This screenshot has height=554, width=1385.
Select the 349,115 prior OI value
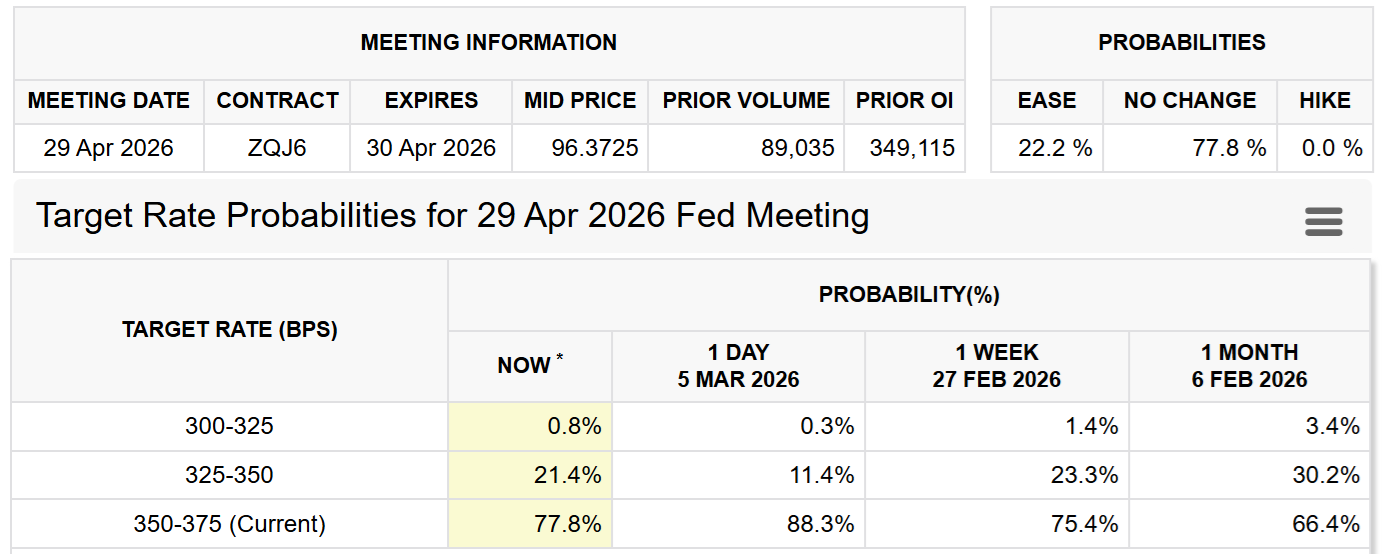[x=904, y=149]
